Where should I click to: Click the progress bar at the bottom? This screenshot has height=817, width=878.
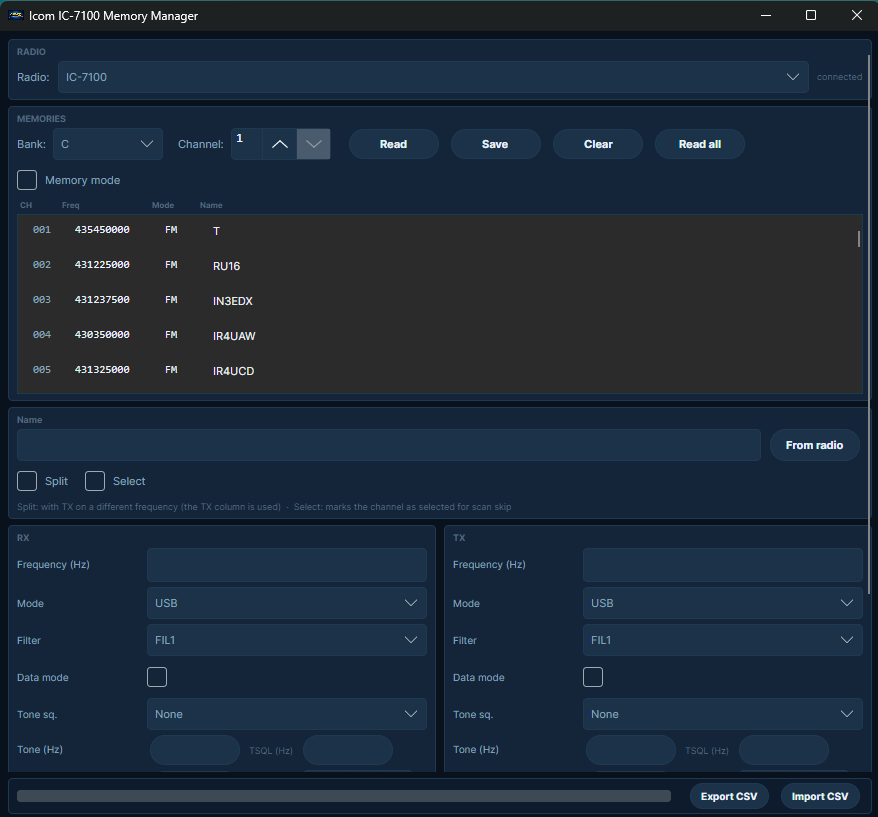(x=344, y=796)
